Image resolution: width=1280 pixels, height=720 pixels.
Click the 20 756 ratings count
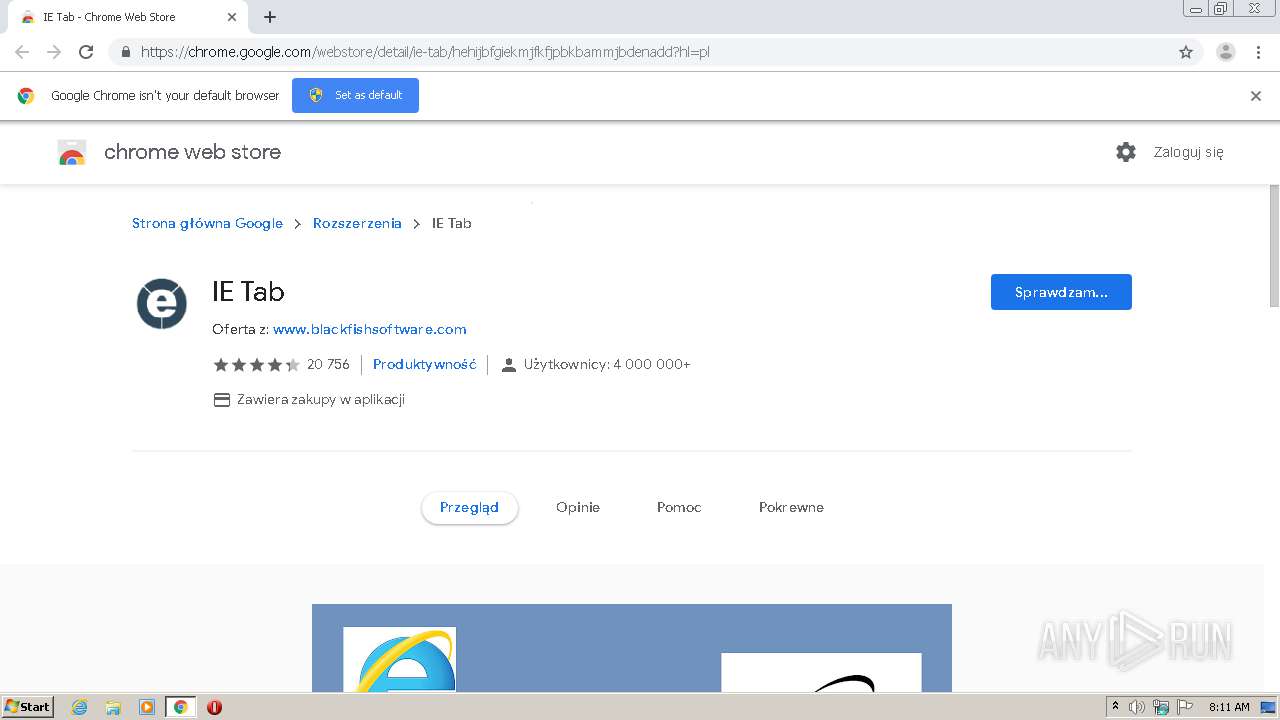pos(328,364)
